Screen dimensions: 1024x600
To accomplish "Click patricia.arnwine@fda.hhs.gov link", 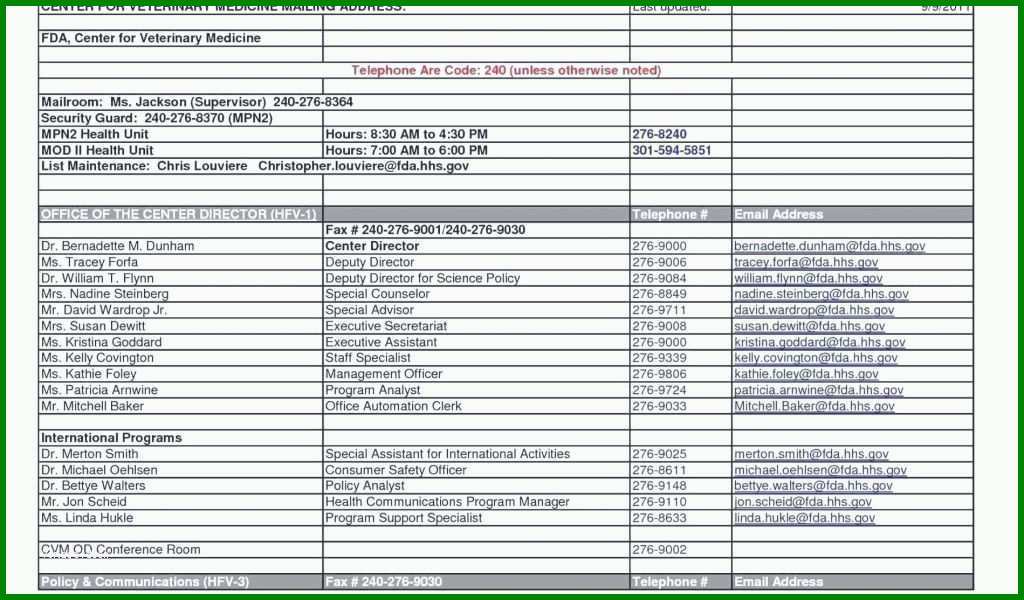I will pyautogui.click(x=818, y=390).
